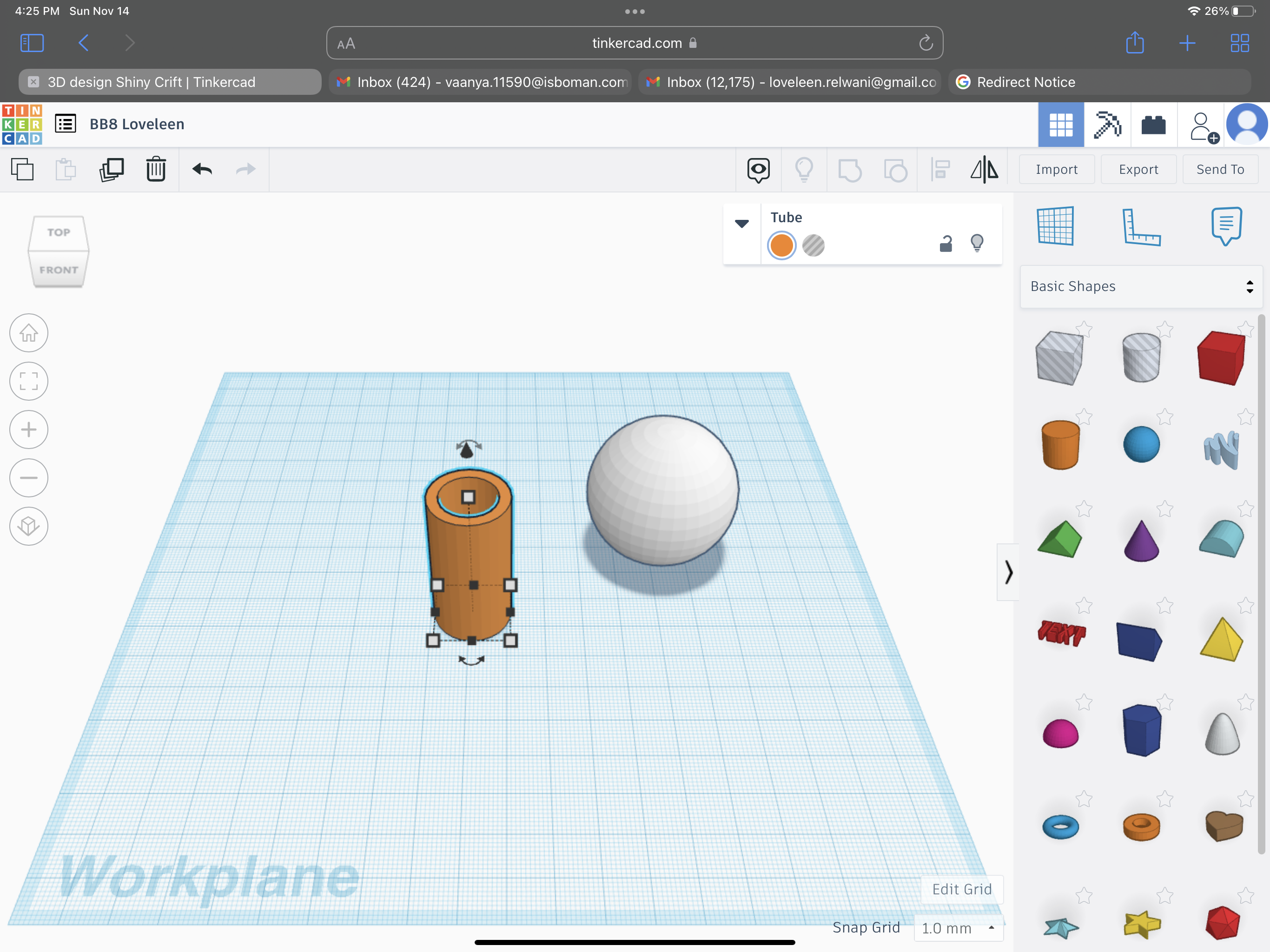Image resolution: width=1270 pixels, height=952 pixels.
Task: Click the Send To button
Action: tap(1220, 169)
